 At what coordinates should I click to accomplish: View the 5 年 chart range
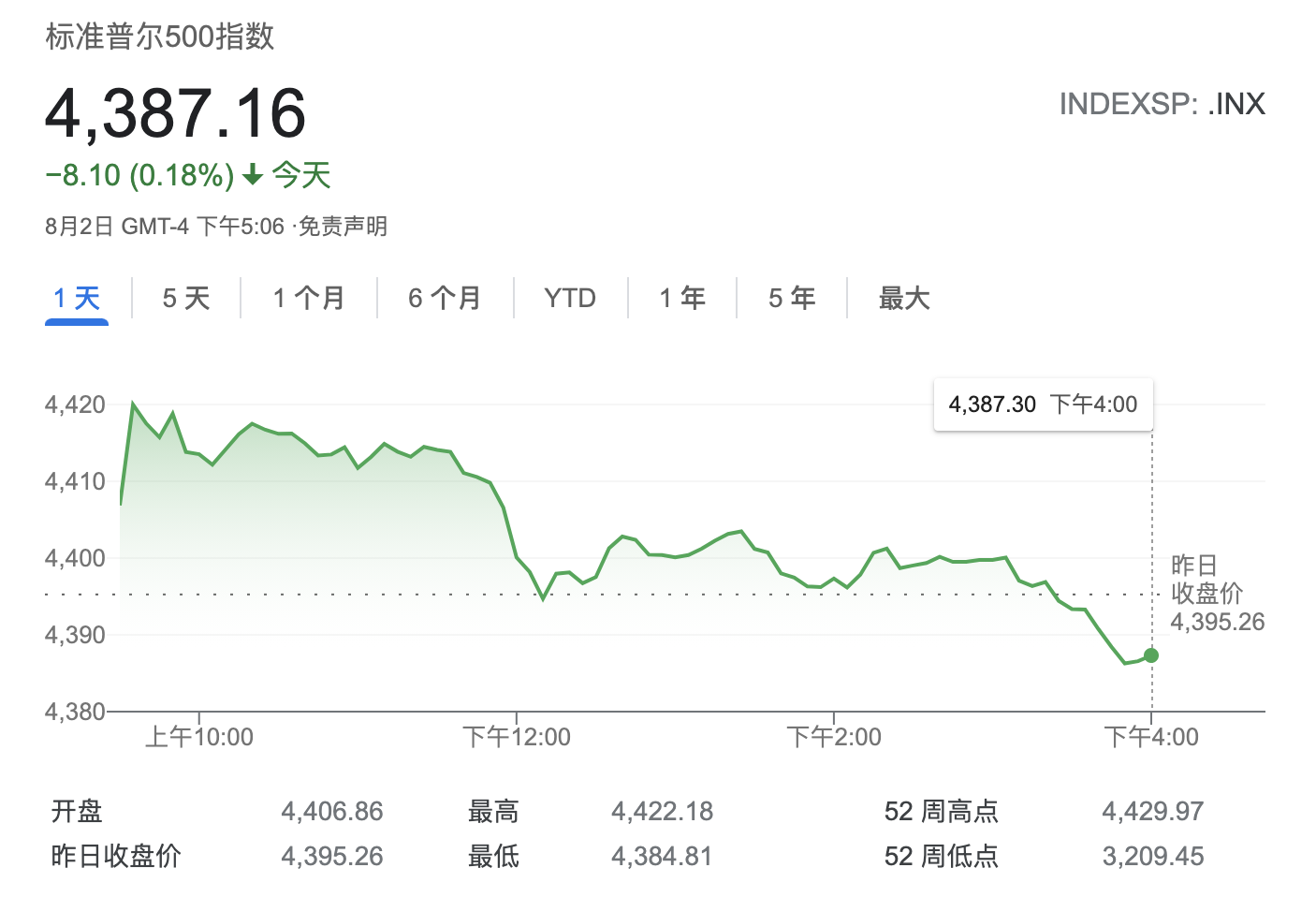pos(792,299)
